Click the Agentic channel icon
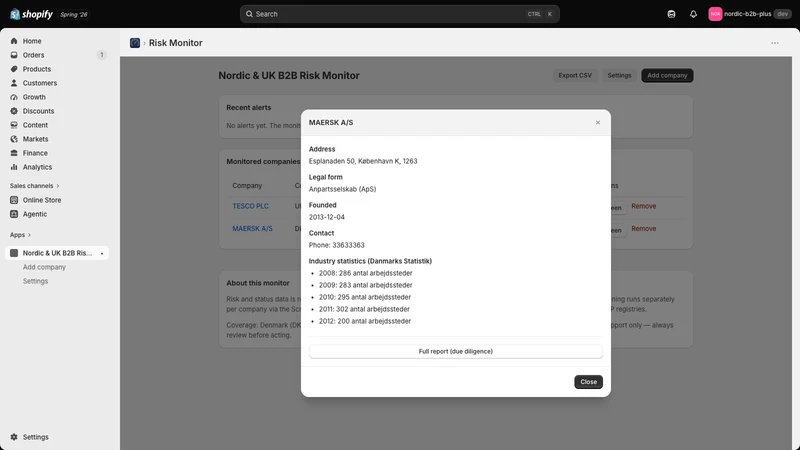Image resolution: width=800 pixels, height=450 pixels. (x=14, y=214)
